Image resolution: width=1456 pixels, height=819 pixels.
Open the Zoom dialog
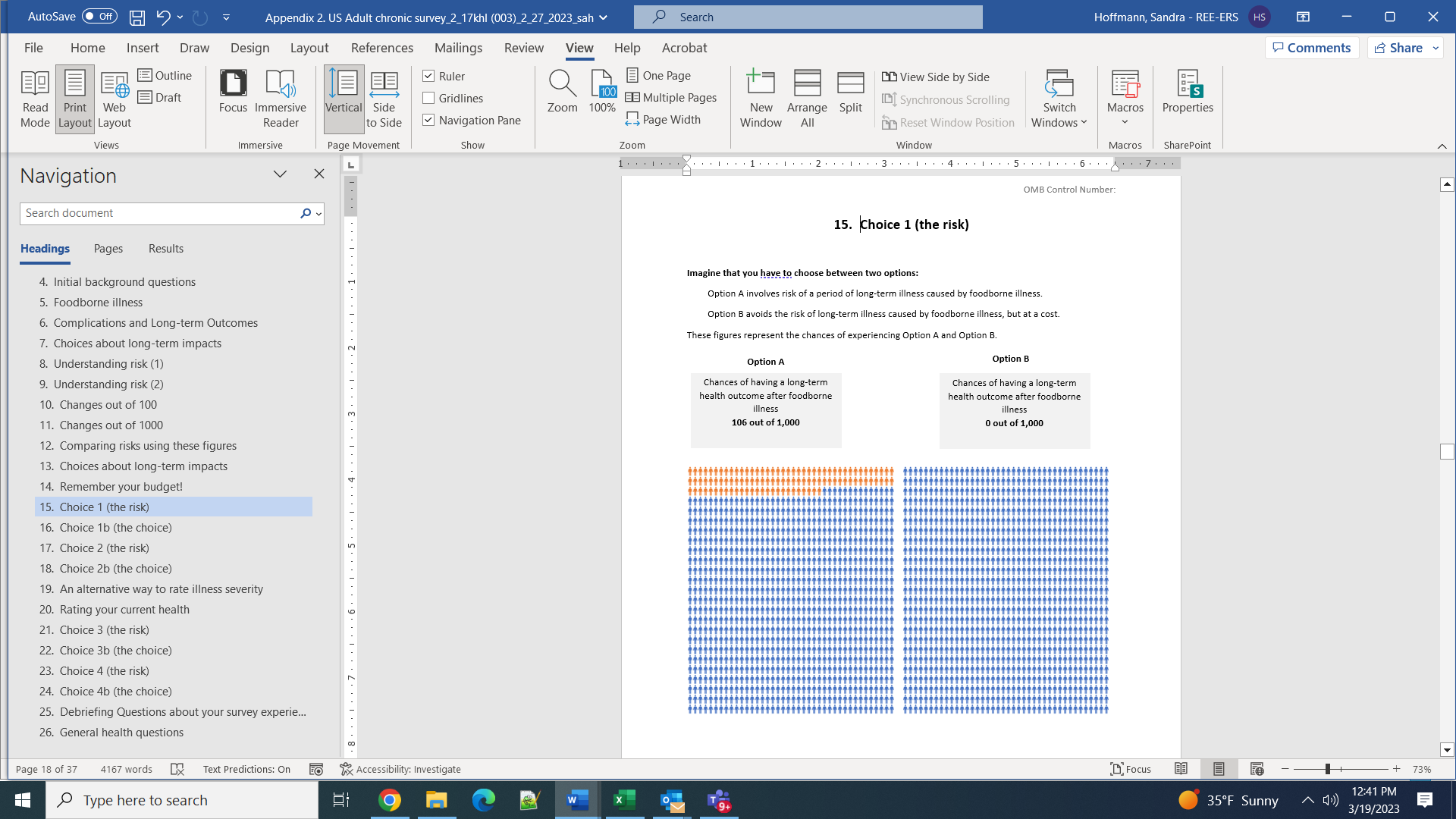[562, 91]
